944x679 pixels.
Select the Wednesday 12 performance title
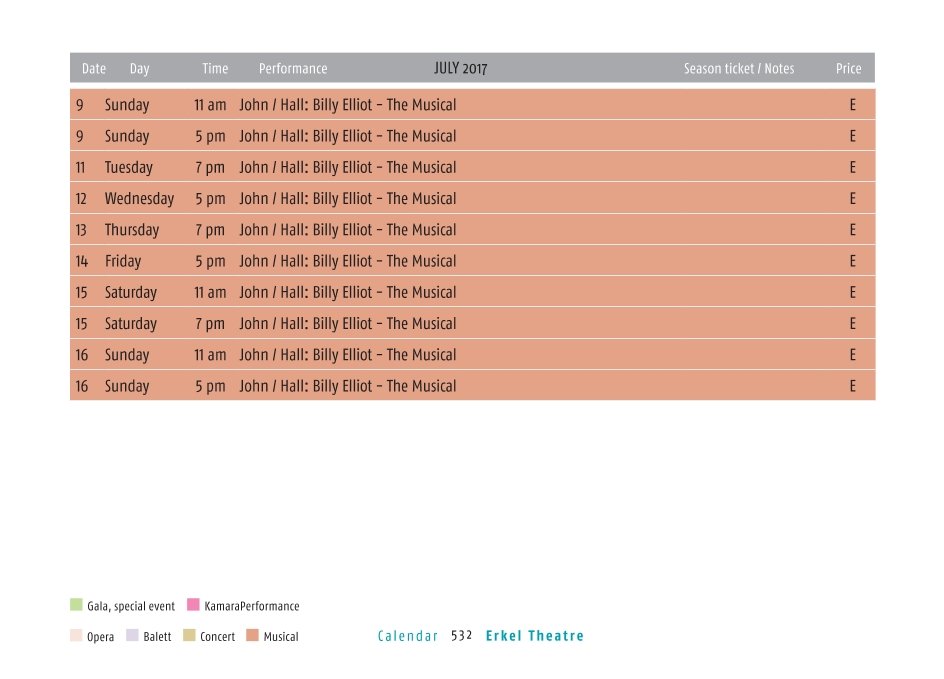click(347, 199)
